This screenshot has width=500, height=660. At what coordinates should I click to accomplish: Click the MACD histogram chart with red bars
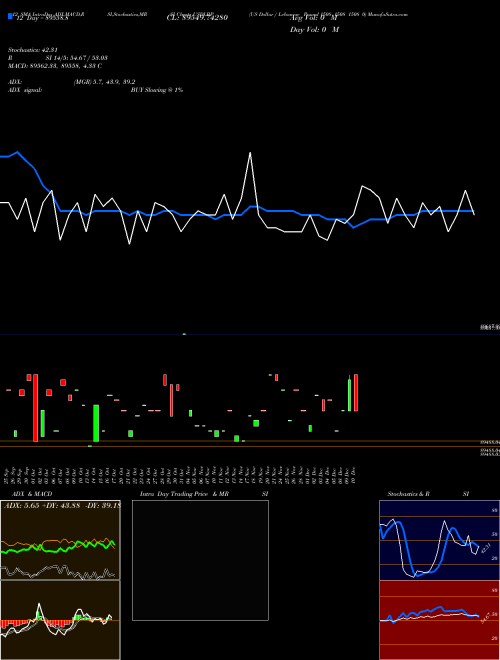click(60, 620)
